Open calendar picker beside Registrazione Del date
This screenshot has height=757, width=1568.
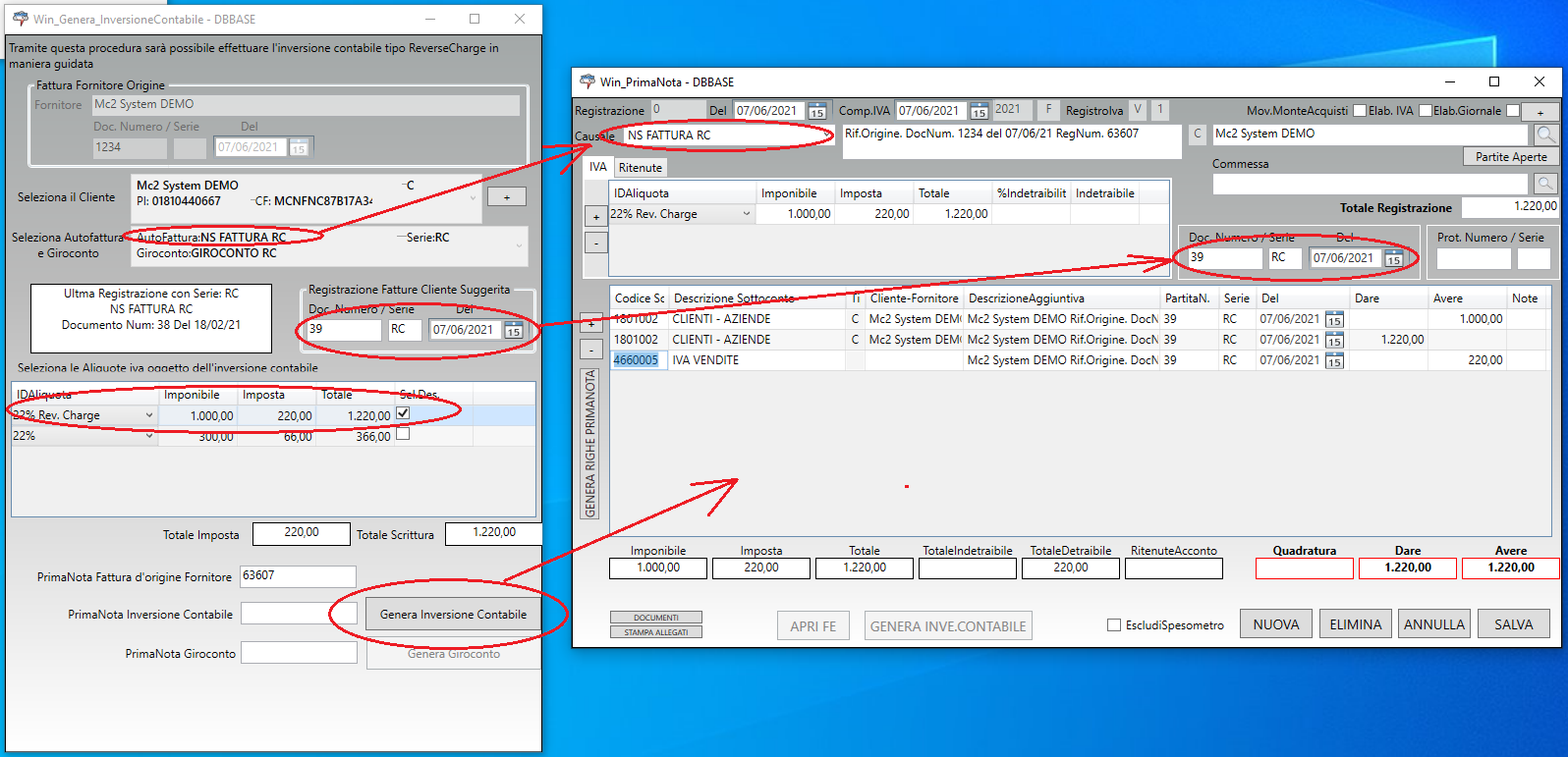pos(816,111)
